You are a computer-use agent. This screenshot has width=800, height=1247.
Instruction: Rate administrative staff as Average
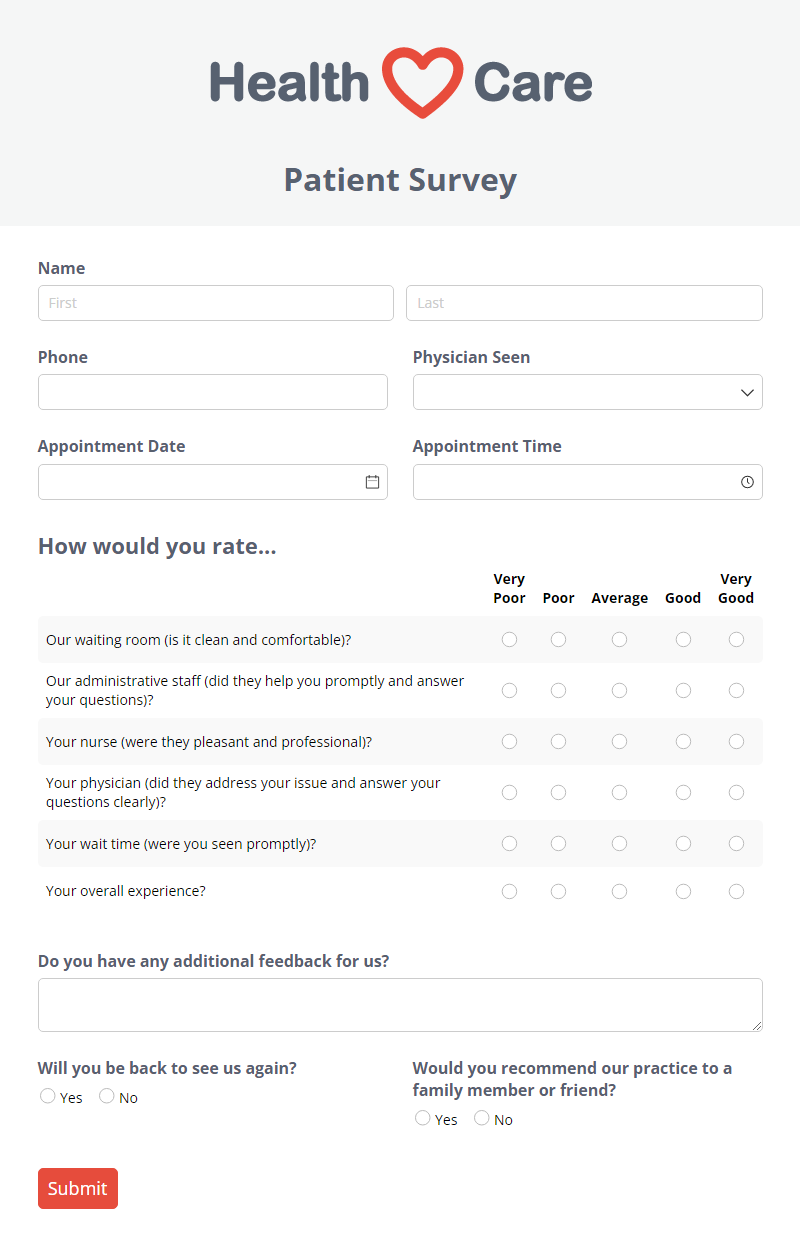click(x=619, y=690)
